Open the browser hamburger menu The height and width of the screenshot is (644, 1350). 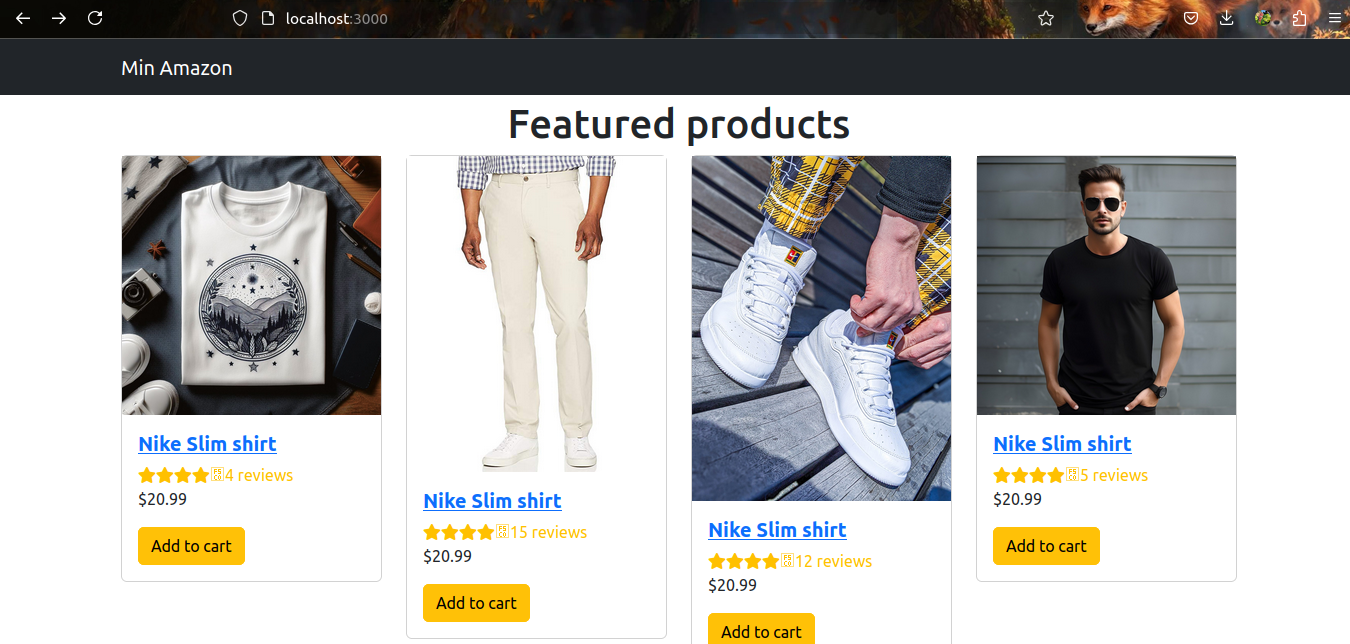point(1334,18)
